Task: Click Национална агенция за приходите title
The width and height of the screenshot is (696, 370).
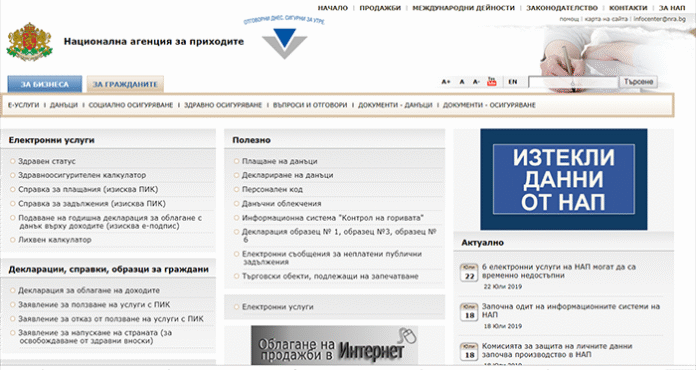Action: (x=154, y=42)
